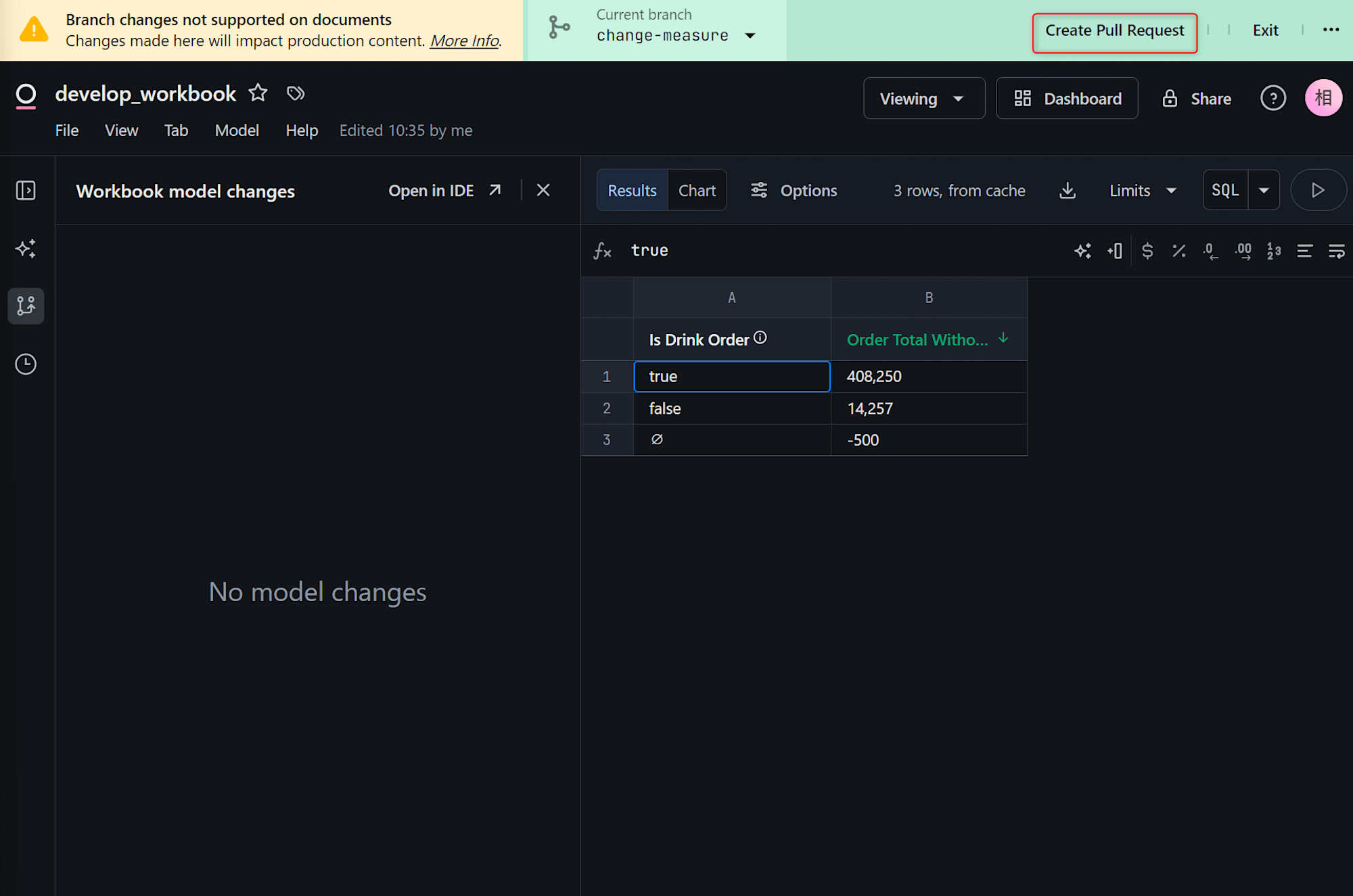Image resolution: width=1353 pixels, height=896 pixels.
Task: Open the Limits dropdown
Action: 1143,190
